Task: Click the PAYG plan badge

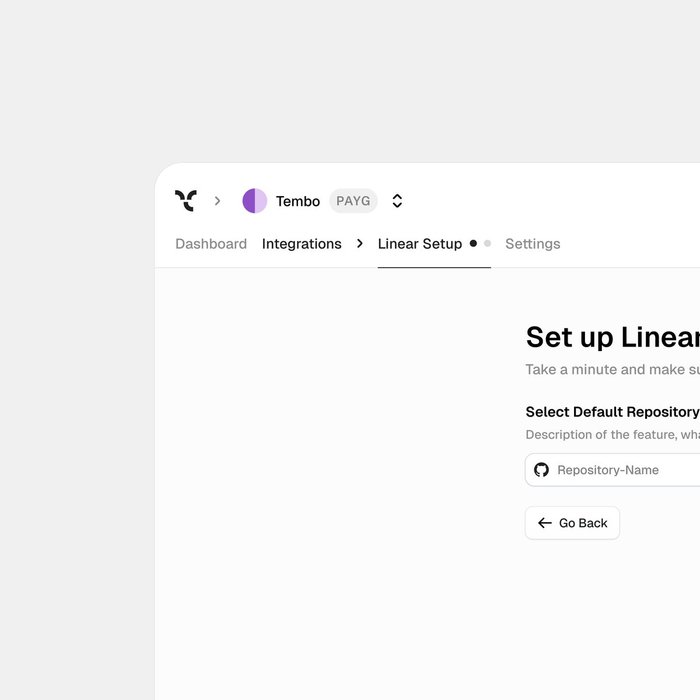Action: (353, 200)
